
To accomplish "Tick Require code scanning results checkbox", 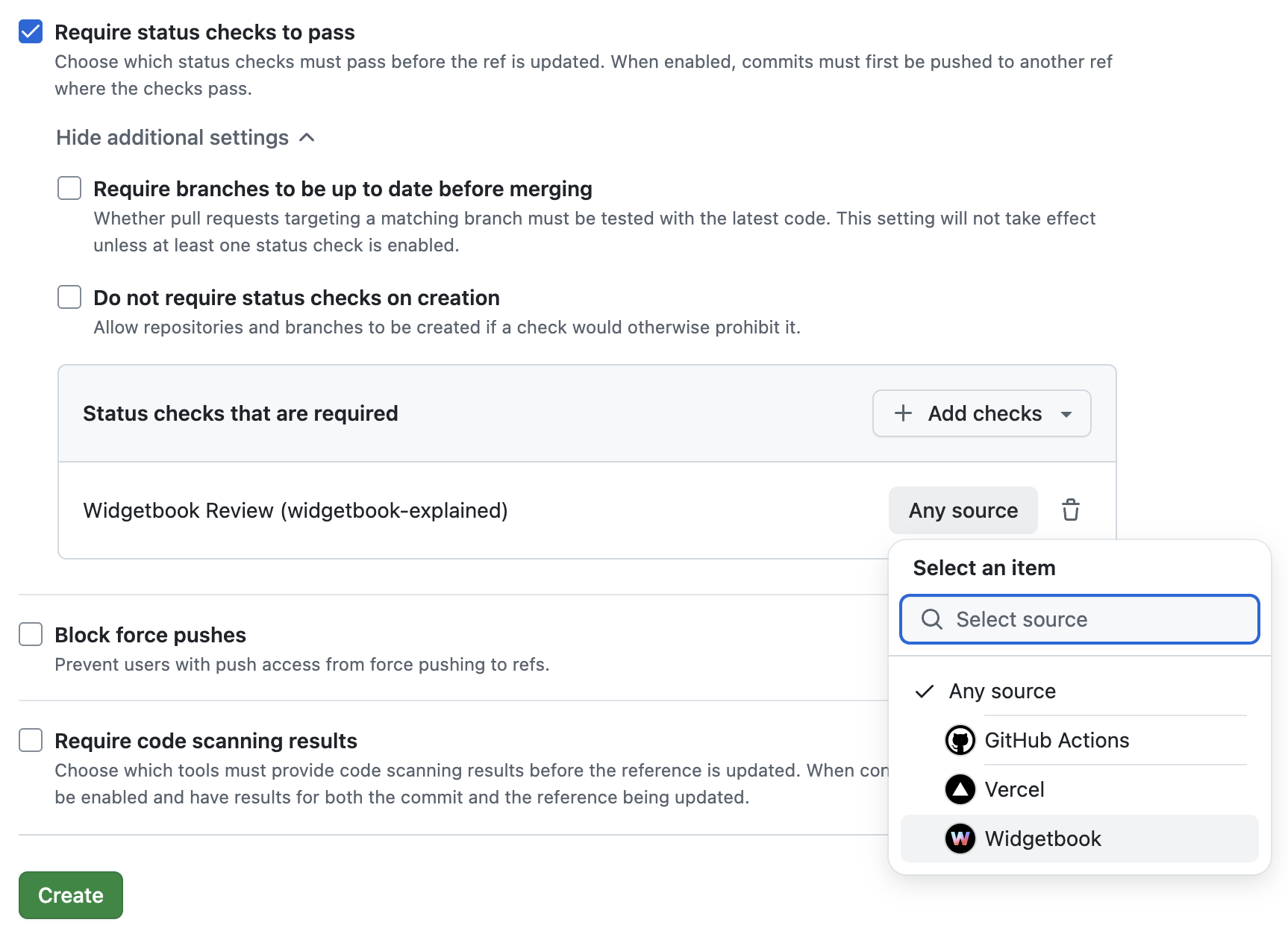I will click(x=31, y=740).
